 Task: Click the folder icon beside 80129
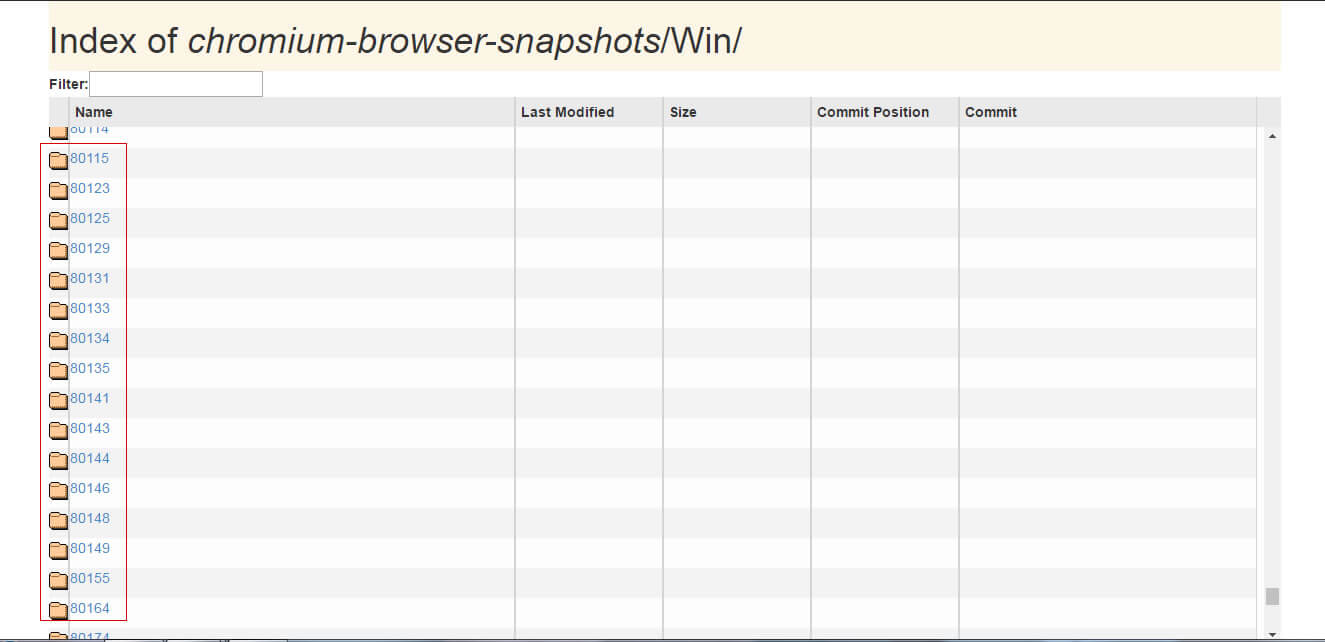click(59, 250)
